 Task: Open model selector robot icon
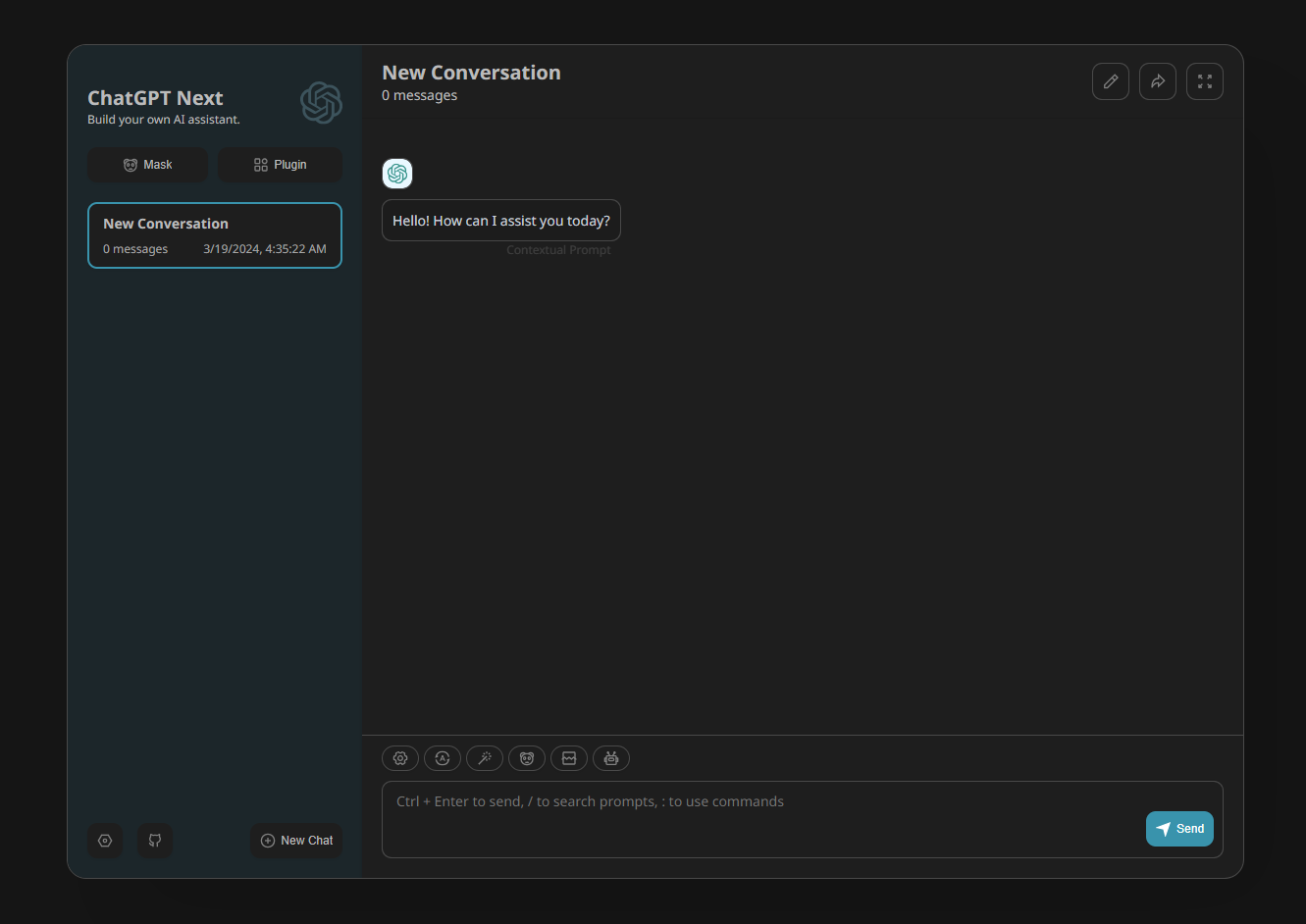click(x=611, y=758)
